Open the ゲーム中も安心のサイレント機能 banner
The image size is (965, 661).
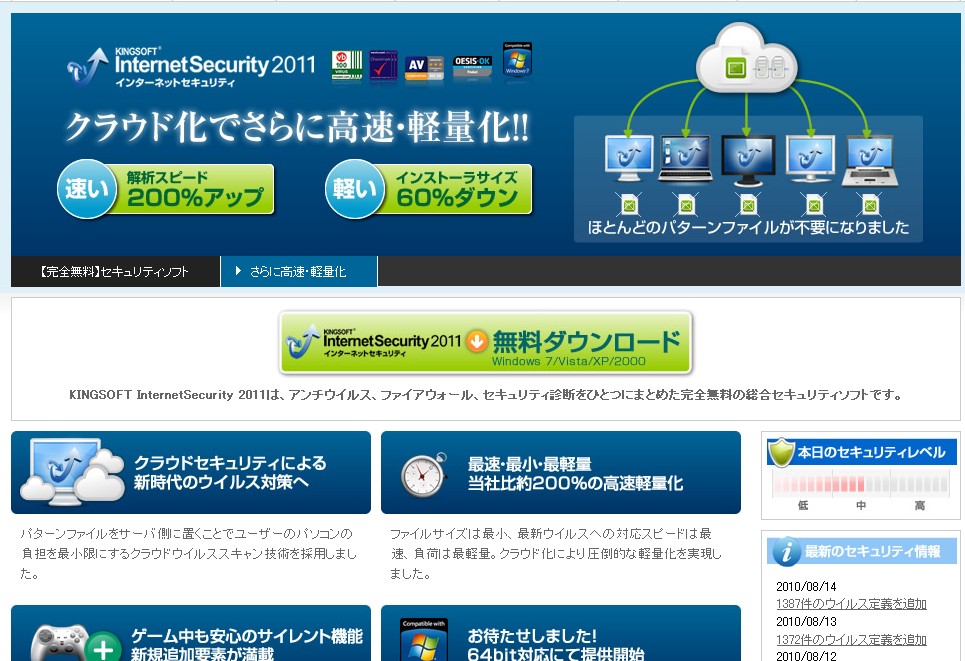tap(191, 633)
